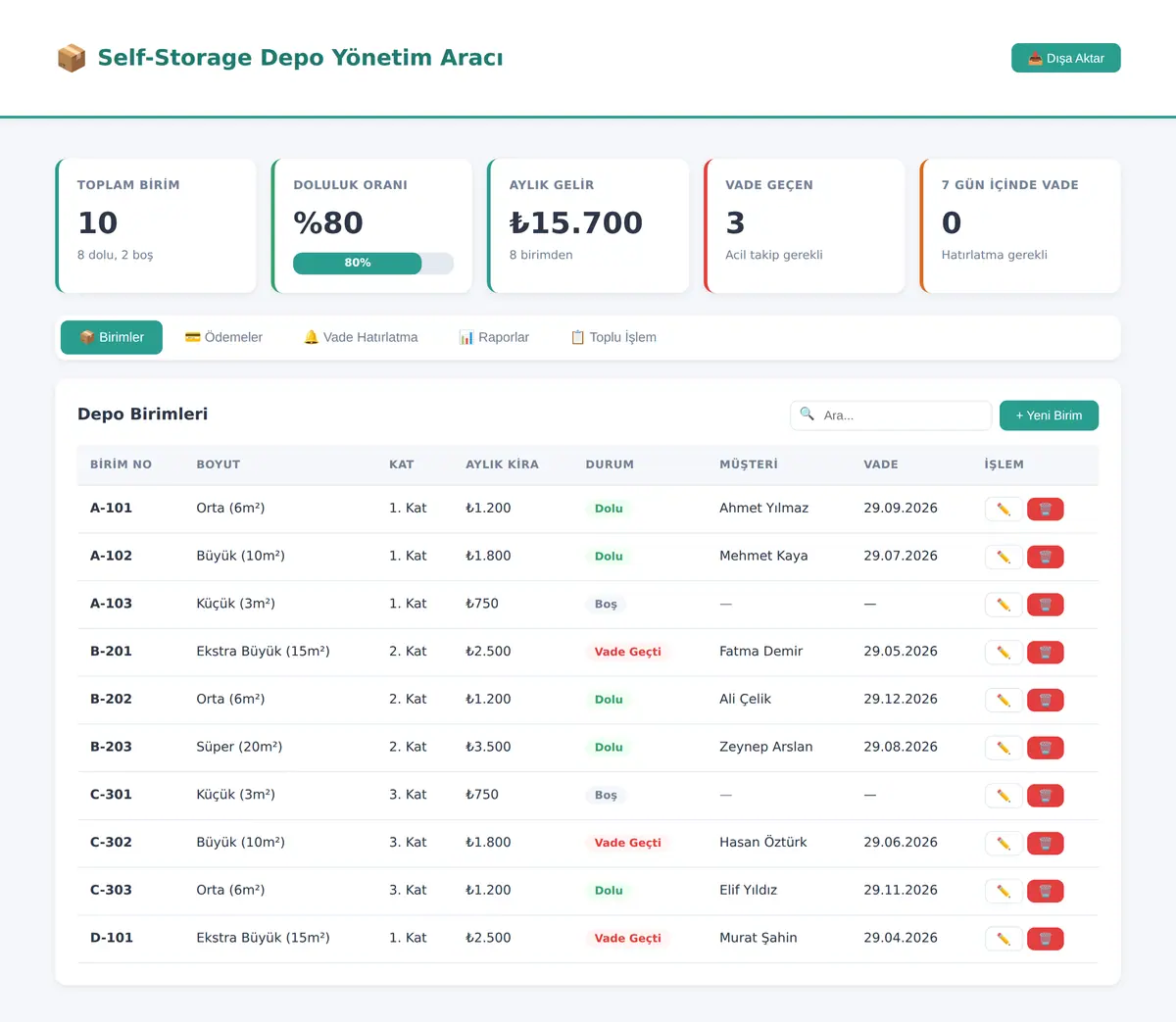Edit unit D-101 row
This screenshot has height=1022, width=1176.
[1004, 939]
